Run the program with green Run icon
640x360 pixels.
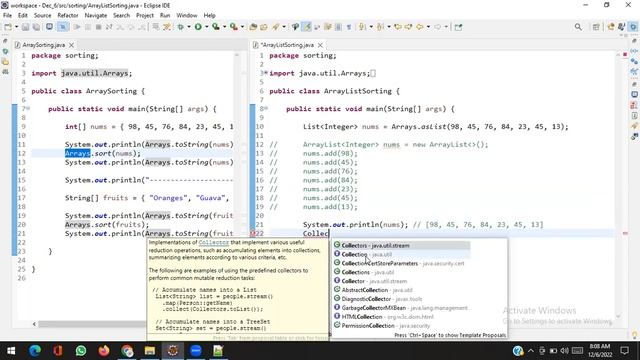198,27
